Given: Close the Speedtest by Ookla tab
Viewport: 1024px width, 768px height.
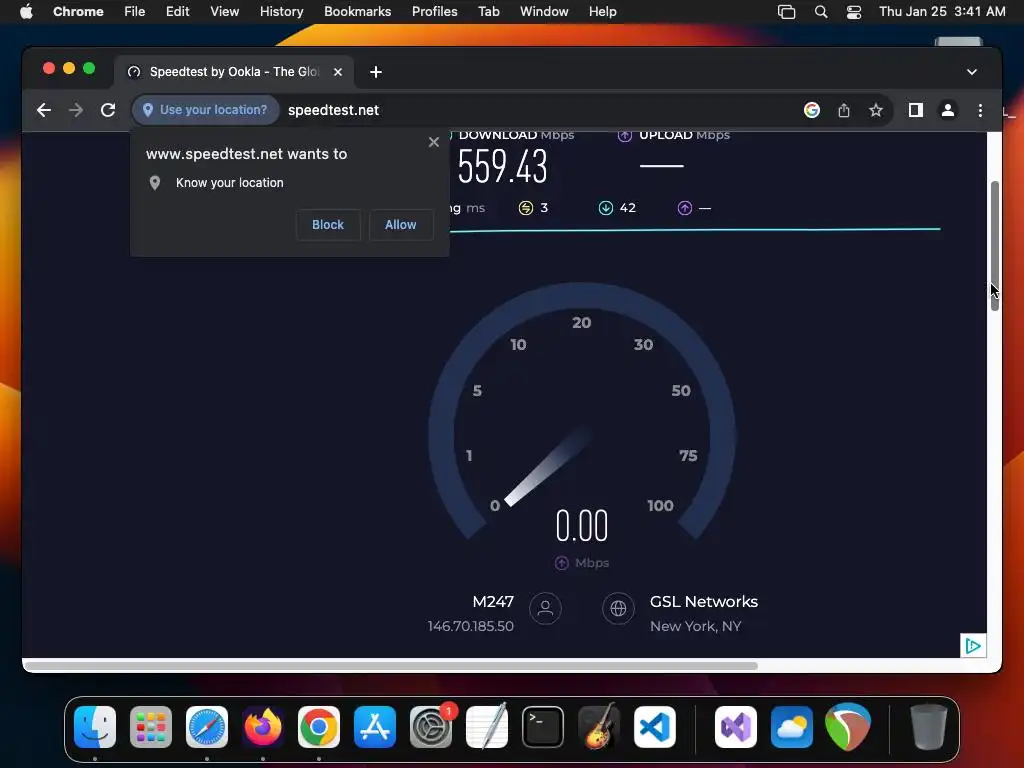Looking at the screenshot, I should [x=338, y=72].
